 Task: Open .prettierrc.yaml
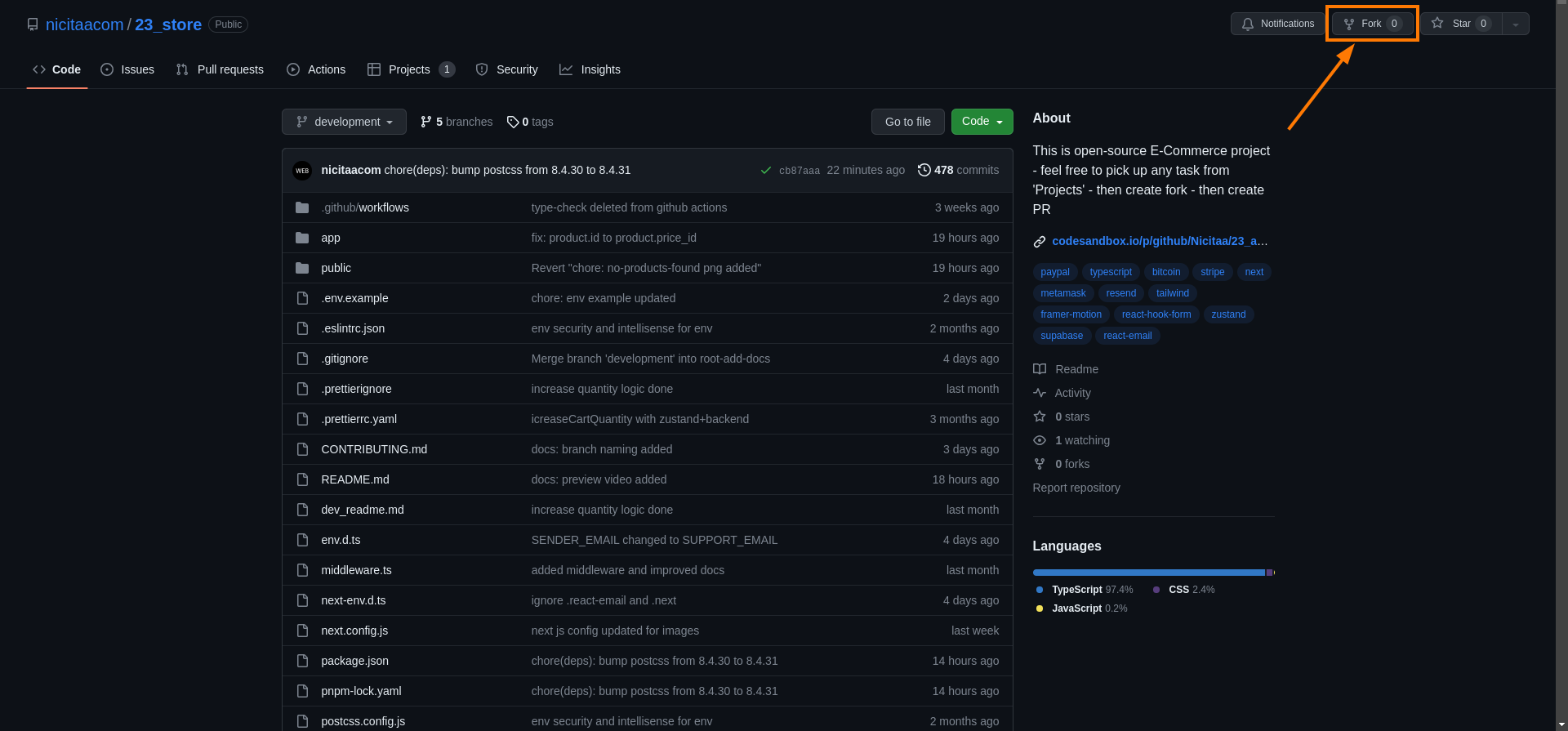[359, 419]
